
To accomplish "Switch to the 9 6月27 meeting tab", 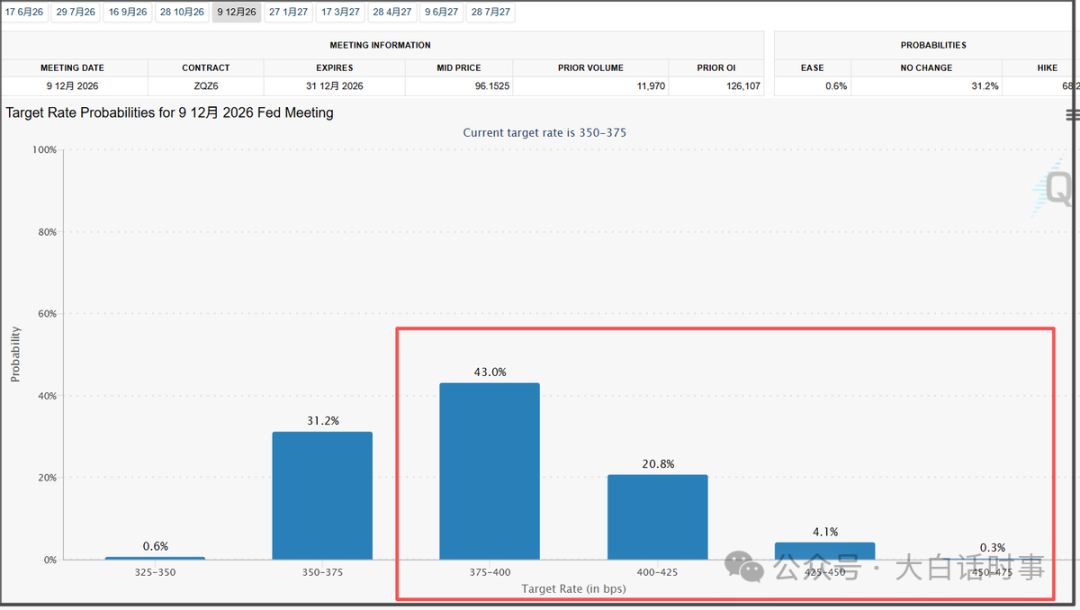I will 442,12.
